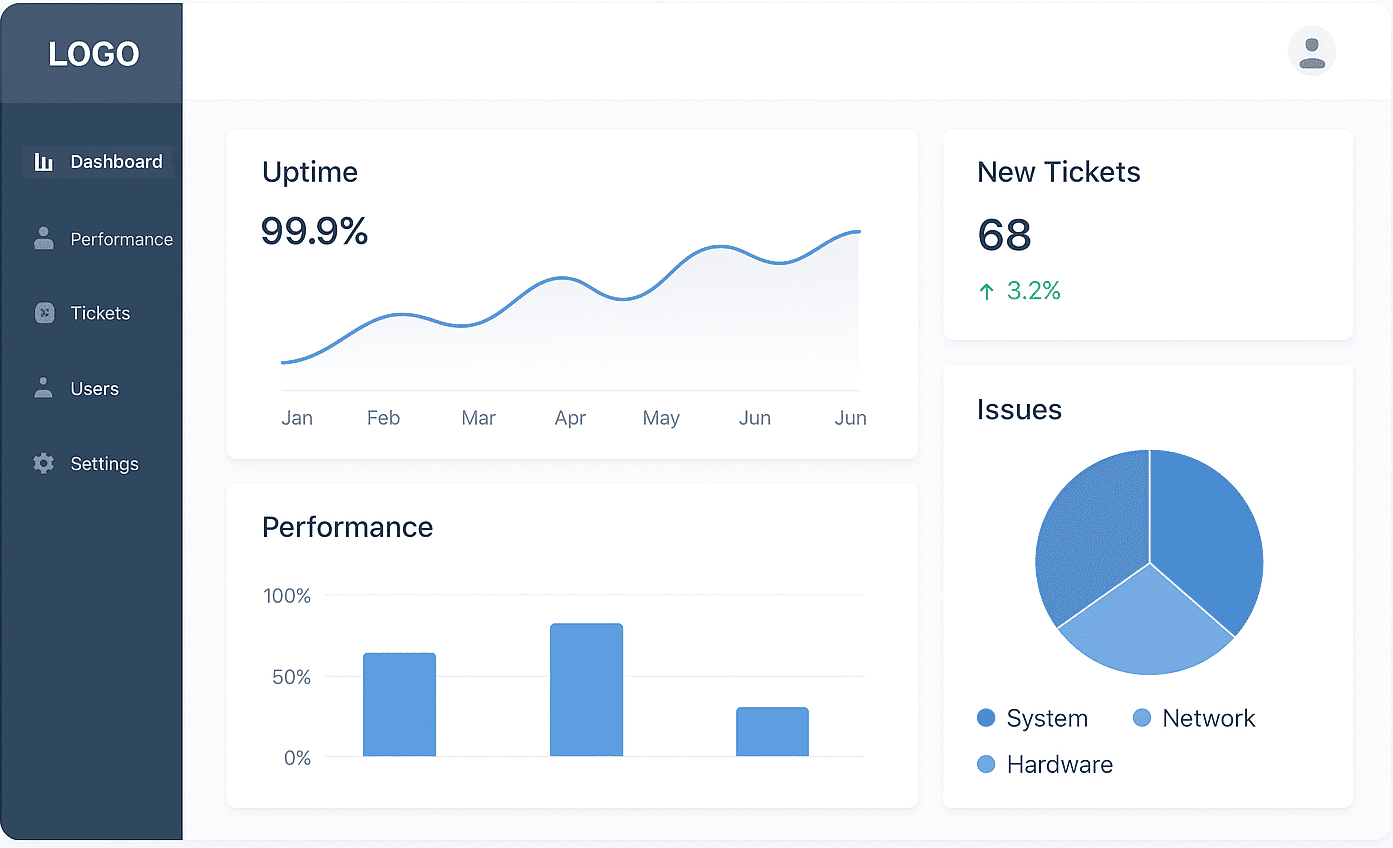The height and width of the screenshot is (848, 1393).
Task: Click the tallest bar in Performance chart
Action: click(586, 690)
